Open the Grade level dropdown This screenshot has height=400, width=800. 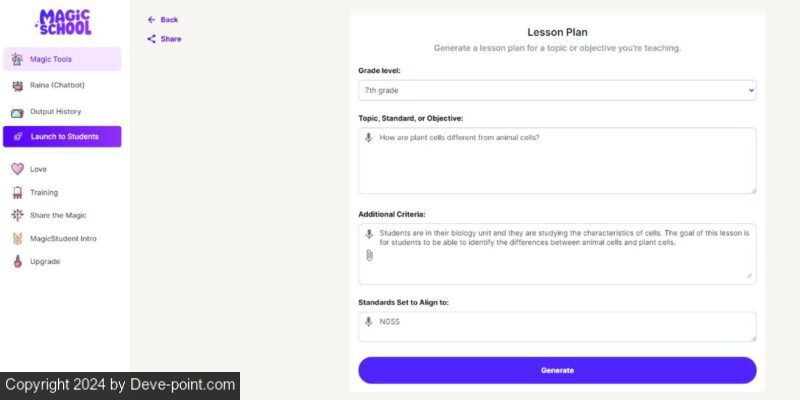[557, 90]
